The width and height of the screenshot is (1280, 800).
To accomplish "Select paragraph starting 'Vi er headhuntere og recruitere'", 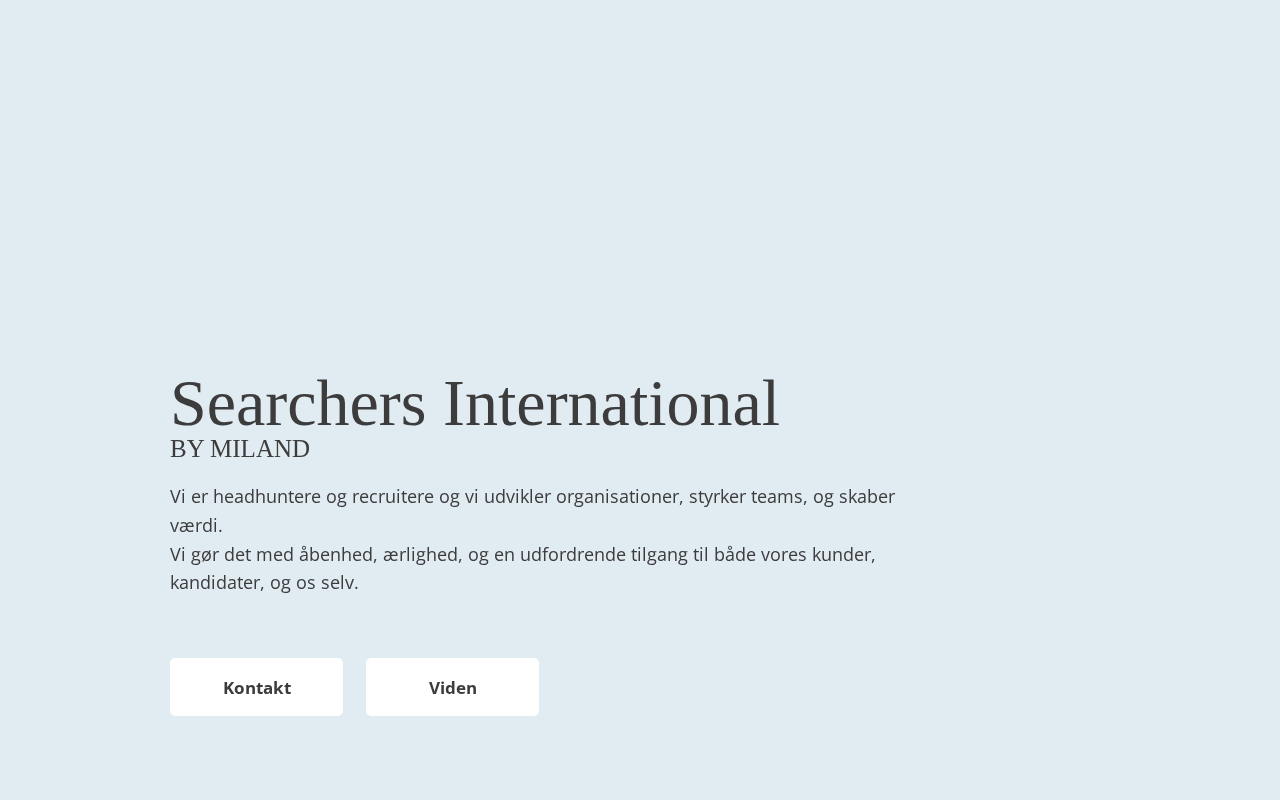I will click(533, 511).
